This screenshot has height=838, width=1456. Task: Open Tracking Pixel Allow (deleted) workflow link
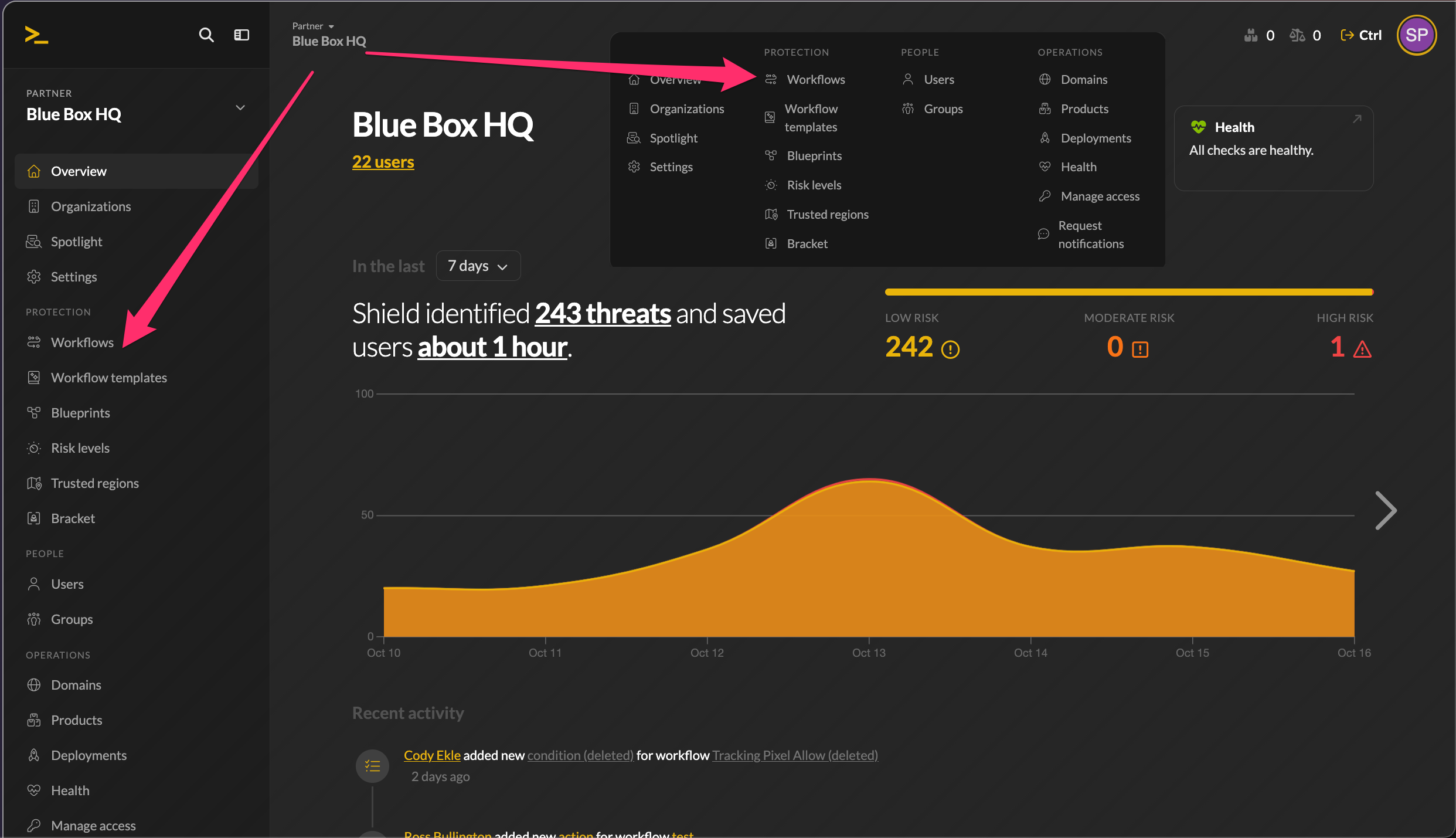coord(795,755)
